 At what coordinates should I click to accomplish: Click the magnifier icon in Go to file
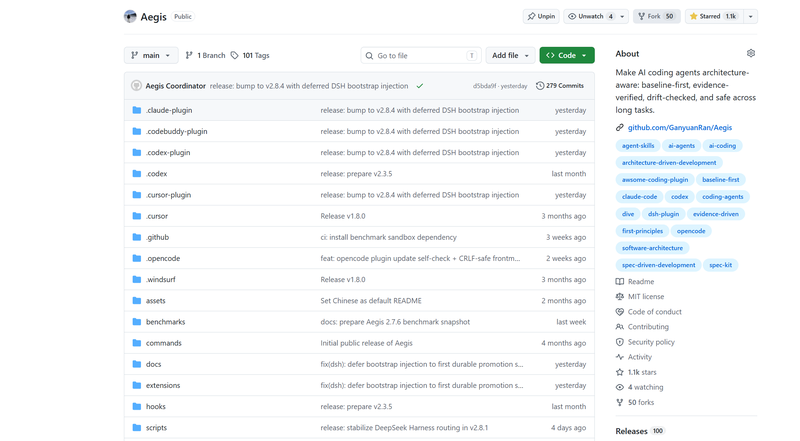[369, 56]
